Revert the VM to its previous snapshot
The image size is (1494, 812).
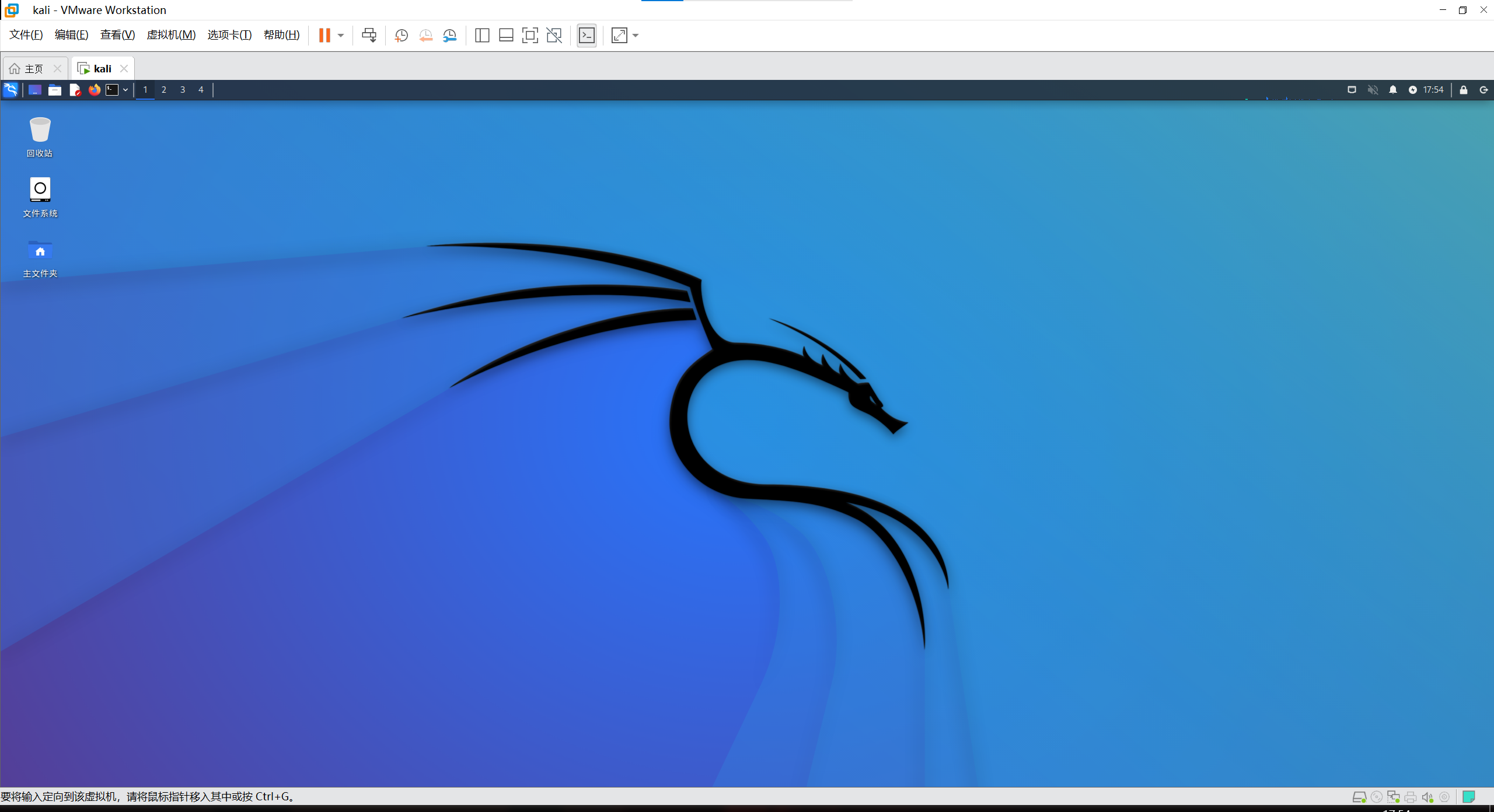[x=426, y=36]
